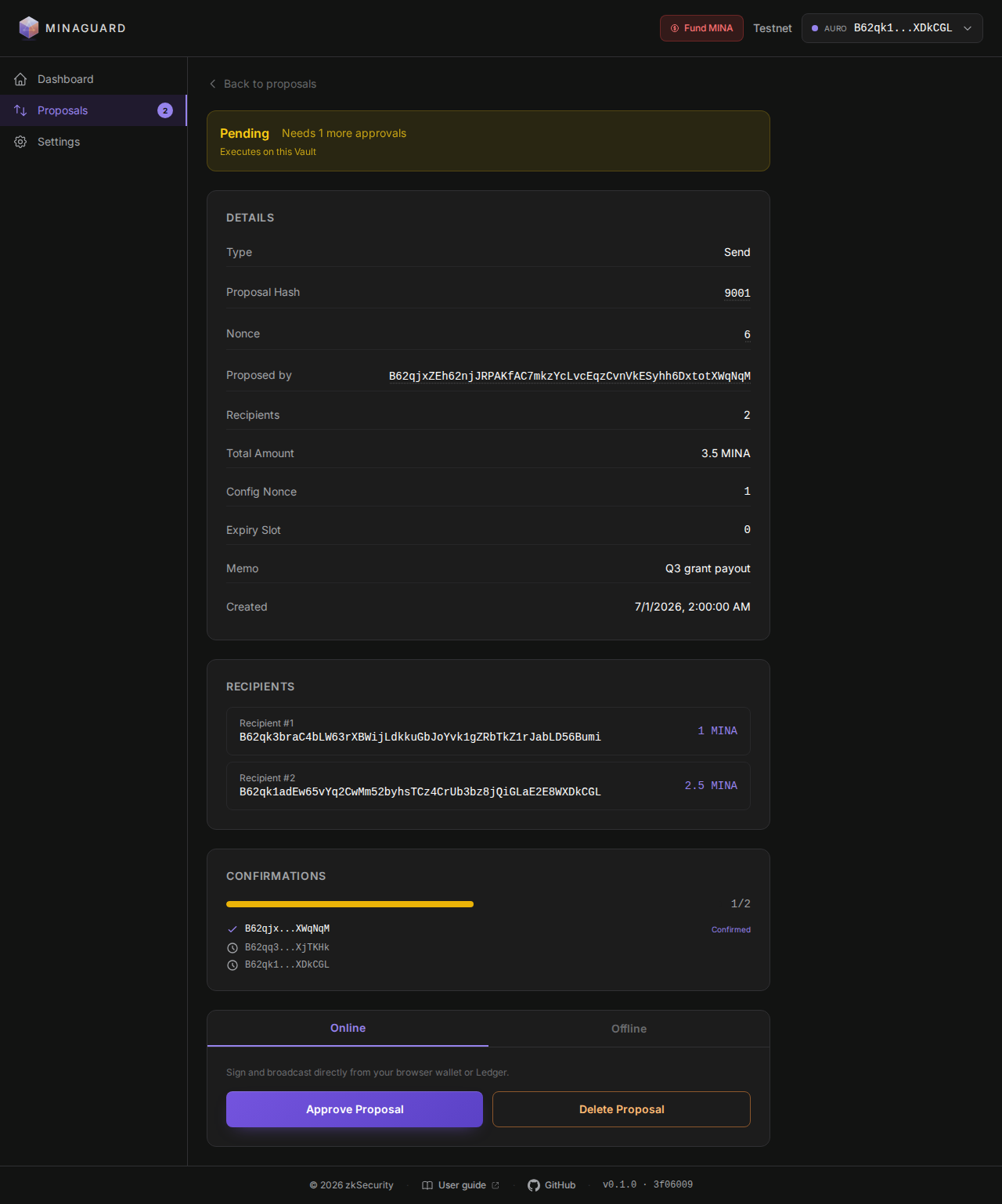Select the Proposals arrows icon
Screen dimensions: 1002x1204
[x=20, y=110]
